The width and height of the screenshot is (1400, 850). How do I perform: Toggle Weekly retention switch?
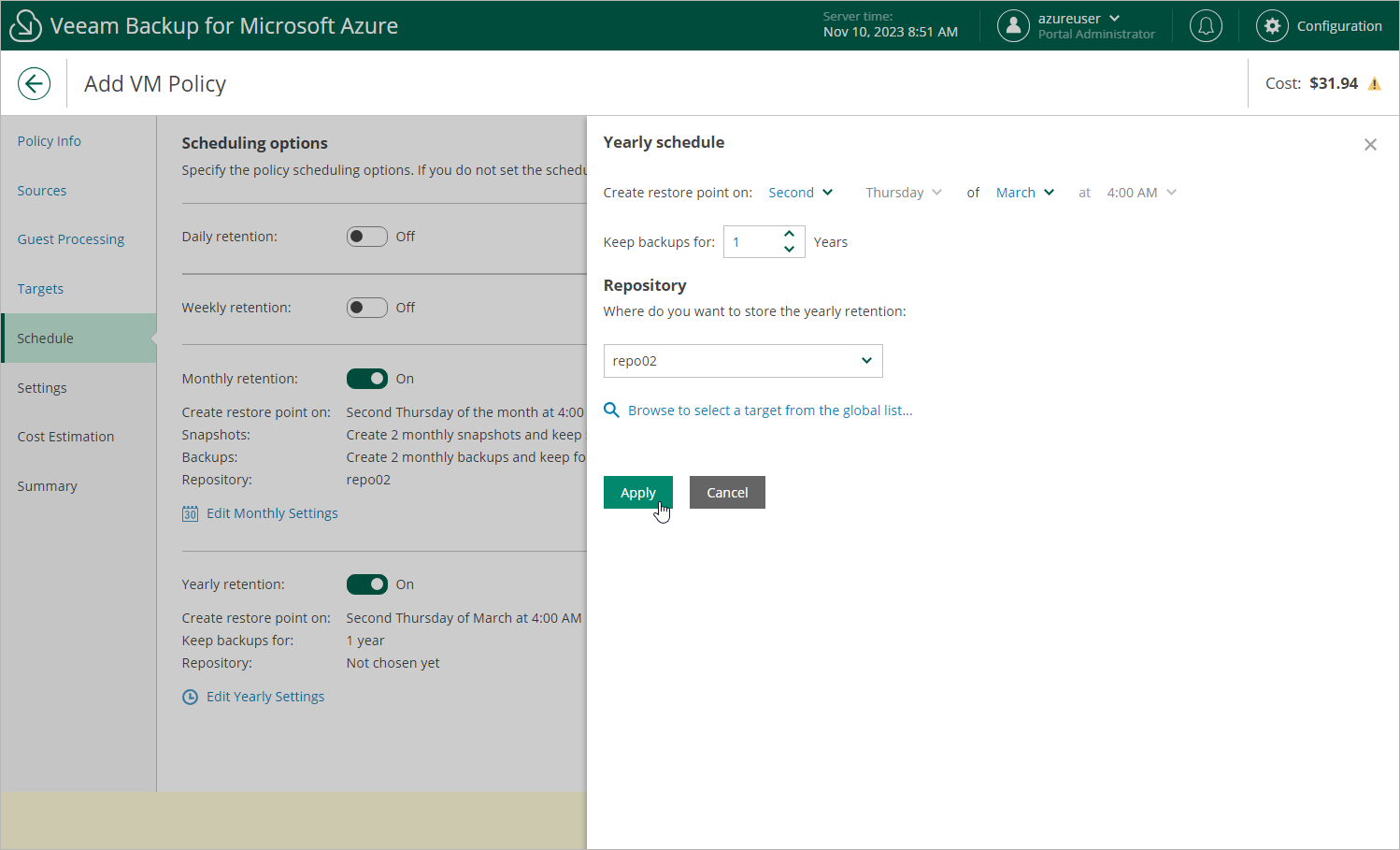[x=367, y=308]
